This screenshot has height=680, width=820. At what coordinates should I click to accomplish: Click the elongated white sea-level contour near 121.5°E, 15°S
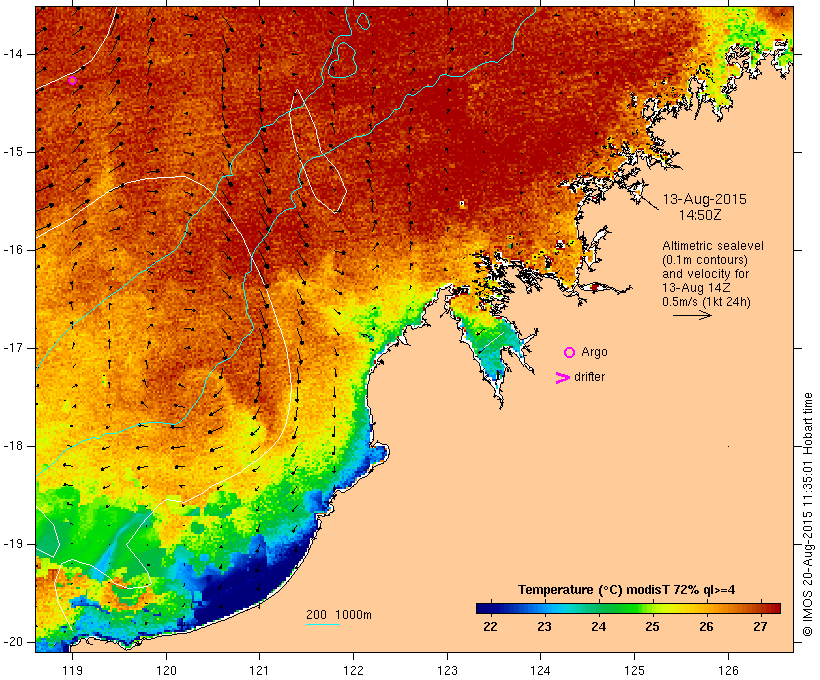coord(318,152)
